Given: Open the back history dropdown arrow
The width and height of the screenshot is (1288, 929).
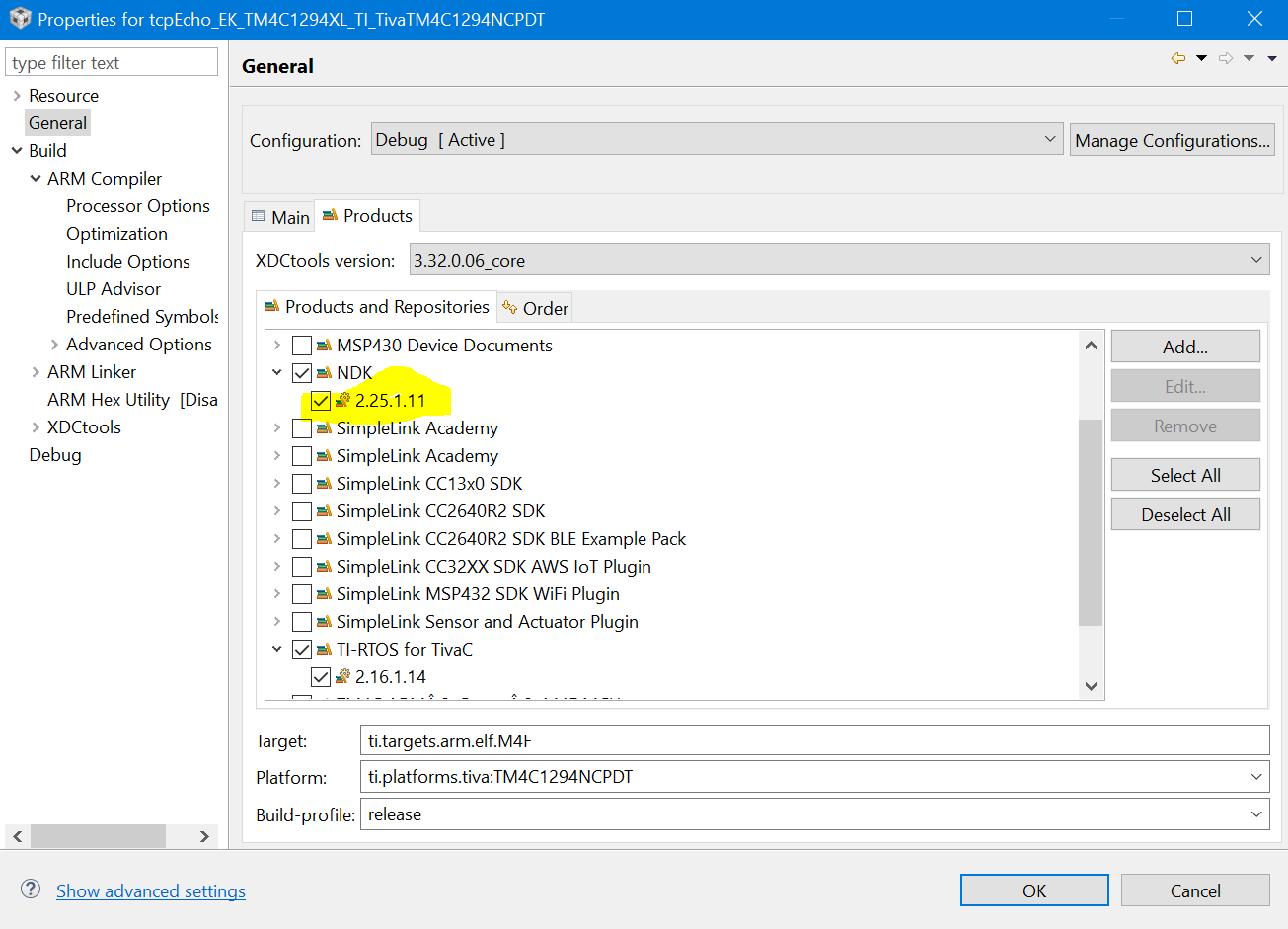Looking at the screenshot, I should pos(1201,58).
